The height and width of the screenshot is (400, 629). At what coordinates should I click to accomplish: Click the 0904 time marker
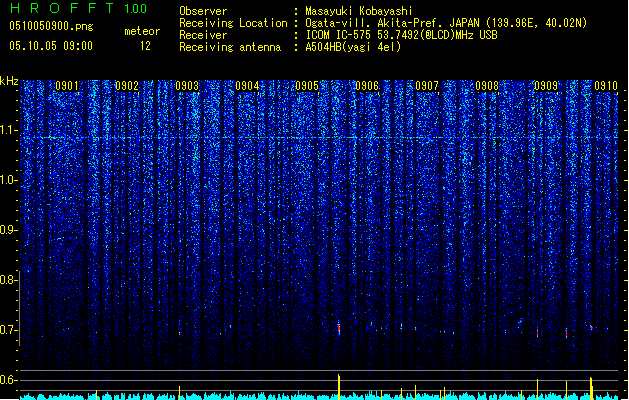247,86
